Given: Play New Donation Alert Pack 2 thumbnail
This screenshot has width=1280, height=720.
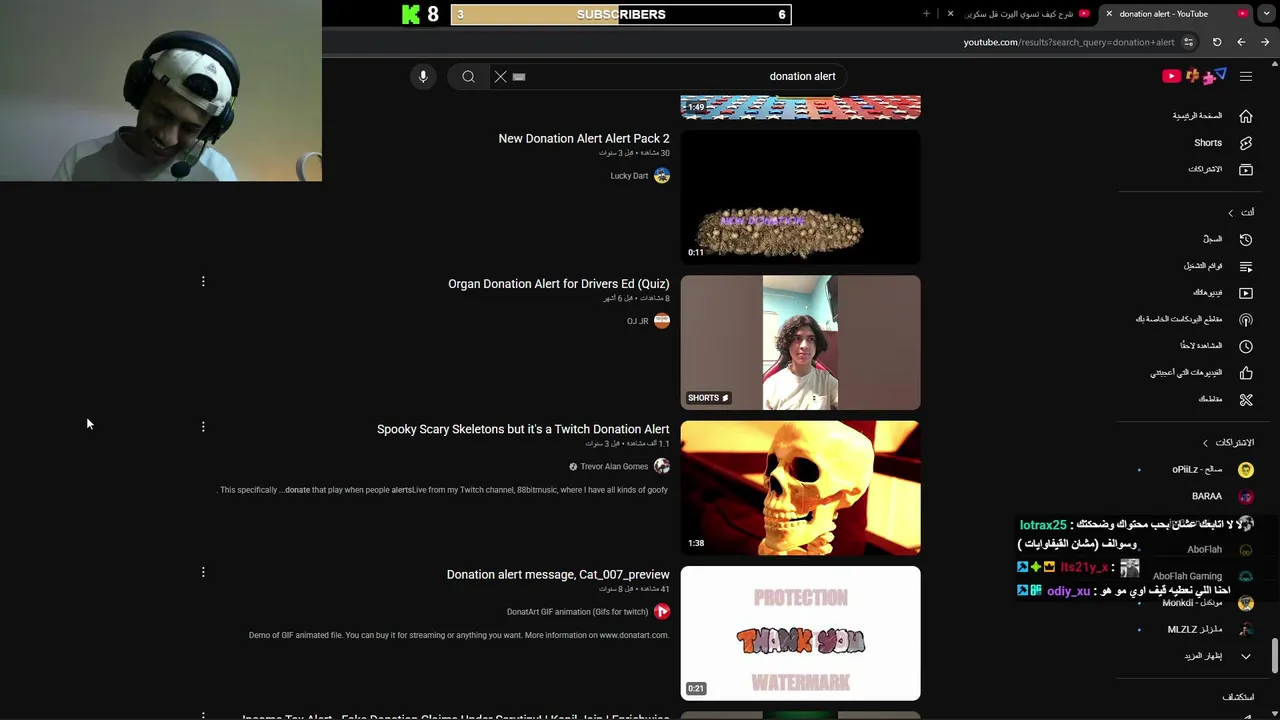Looking at the screenshot, I should [800, 197].
